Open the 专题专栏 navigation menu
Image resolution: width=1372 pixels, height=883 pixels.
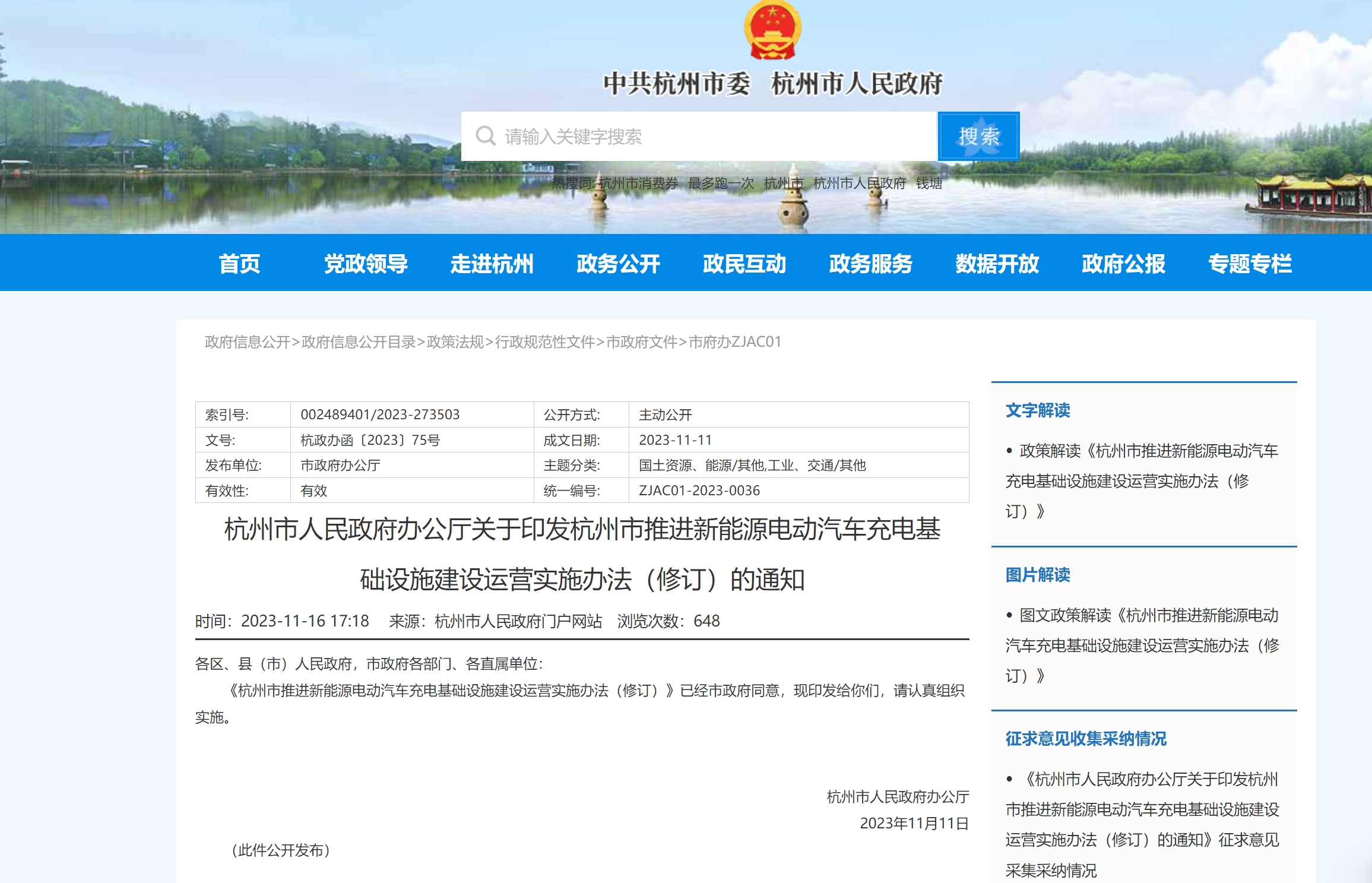1250,265
